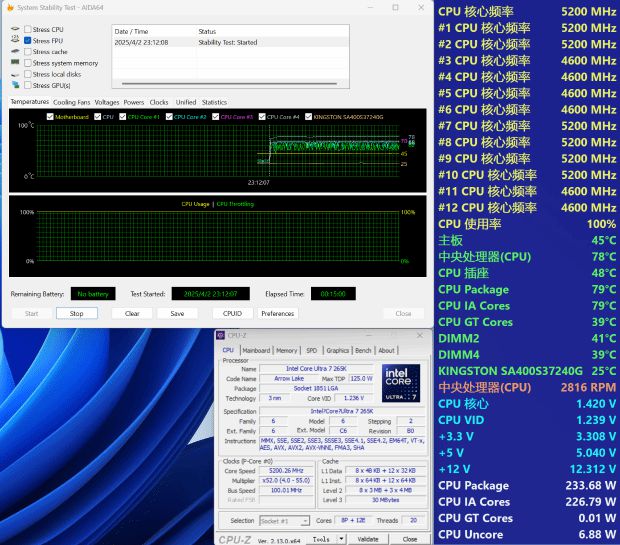Click the Stress cache icon
Viewport: 620px width, 545px height.
tap(15, 51)
